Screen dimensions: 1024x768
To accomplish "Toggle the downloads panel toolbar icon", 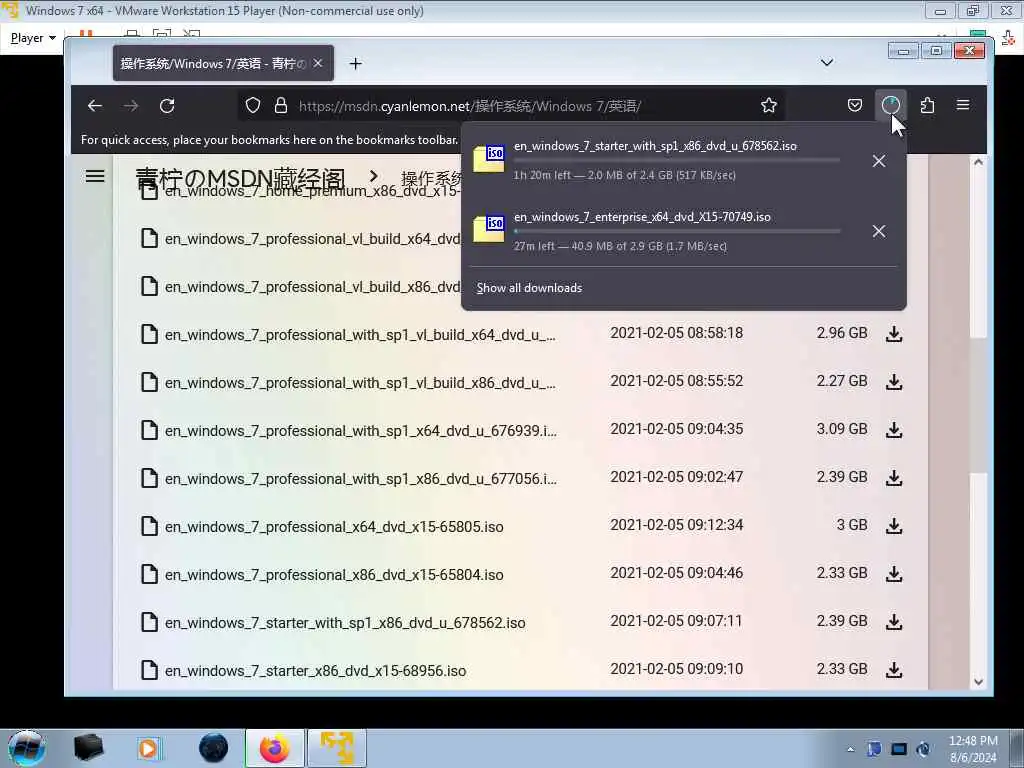I will point(890,105).
